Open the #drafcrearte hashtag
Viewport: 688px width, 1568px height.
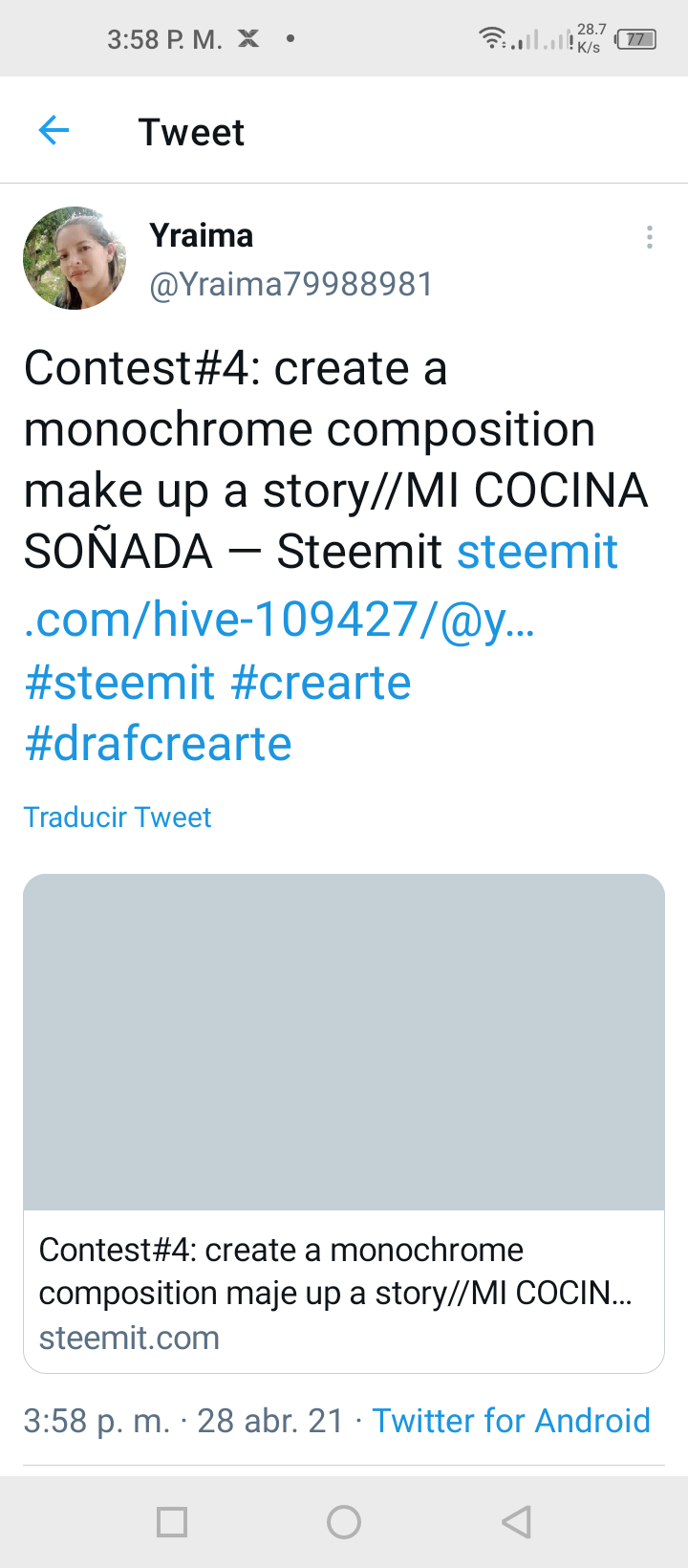point(158,744)
